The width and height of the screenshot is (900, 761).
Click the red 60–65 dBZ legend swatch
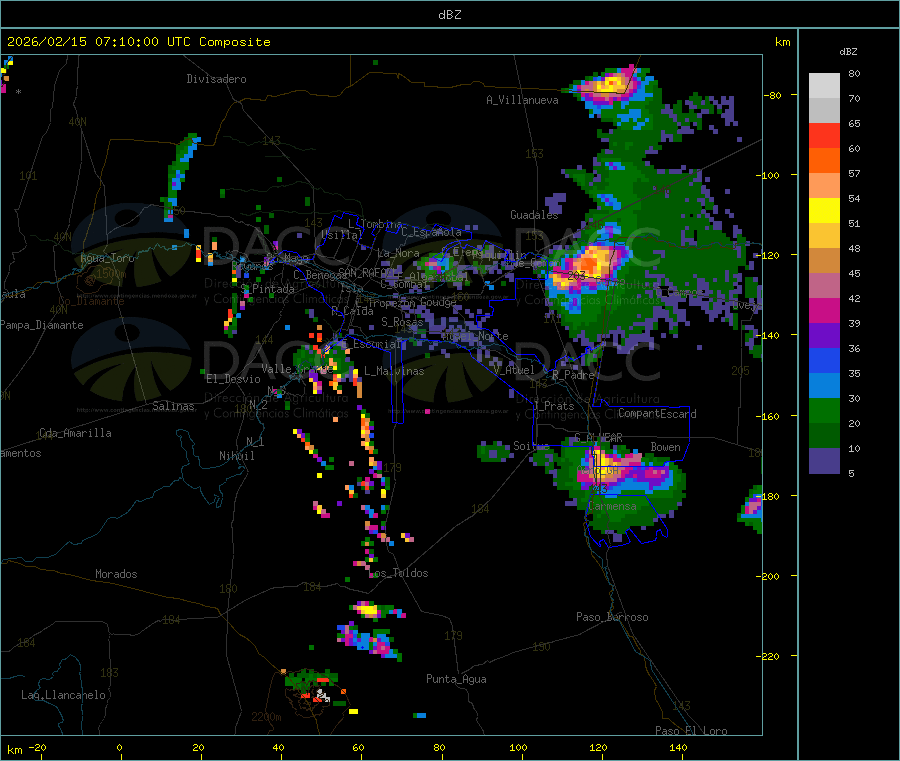(824, 135)
